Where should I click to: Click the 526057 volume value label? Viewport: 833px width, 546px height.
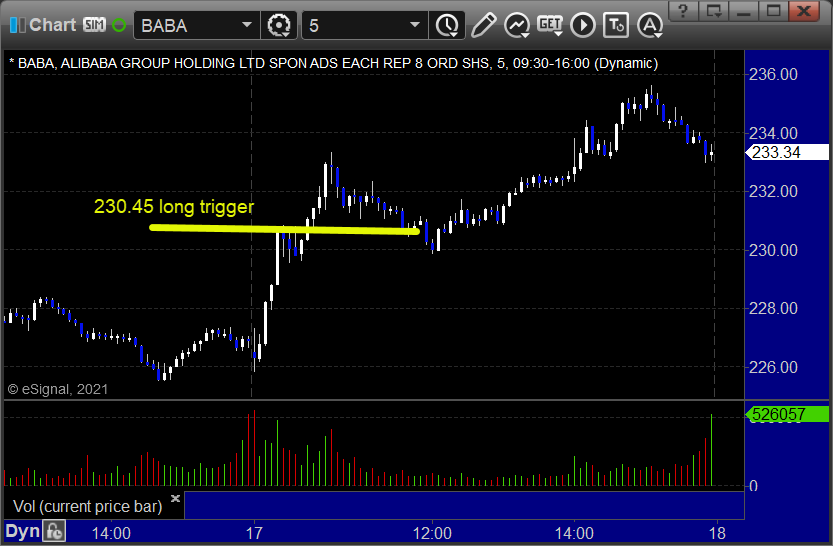pos(787,414)
